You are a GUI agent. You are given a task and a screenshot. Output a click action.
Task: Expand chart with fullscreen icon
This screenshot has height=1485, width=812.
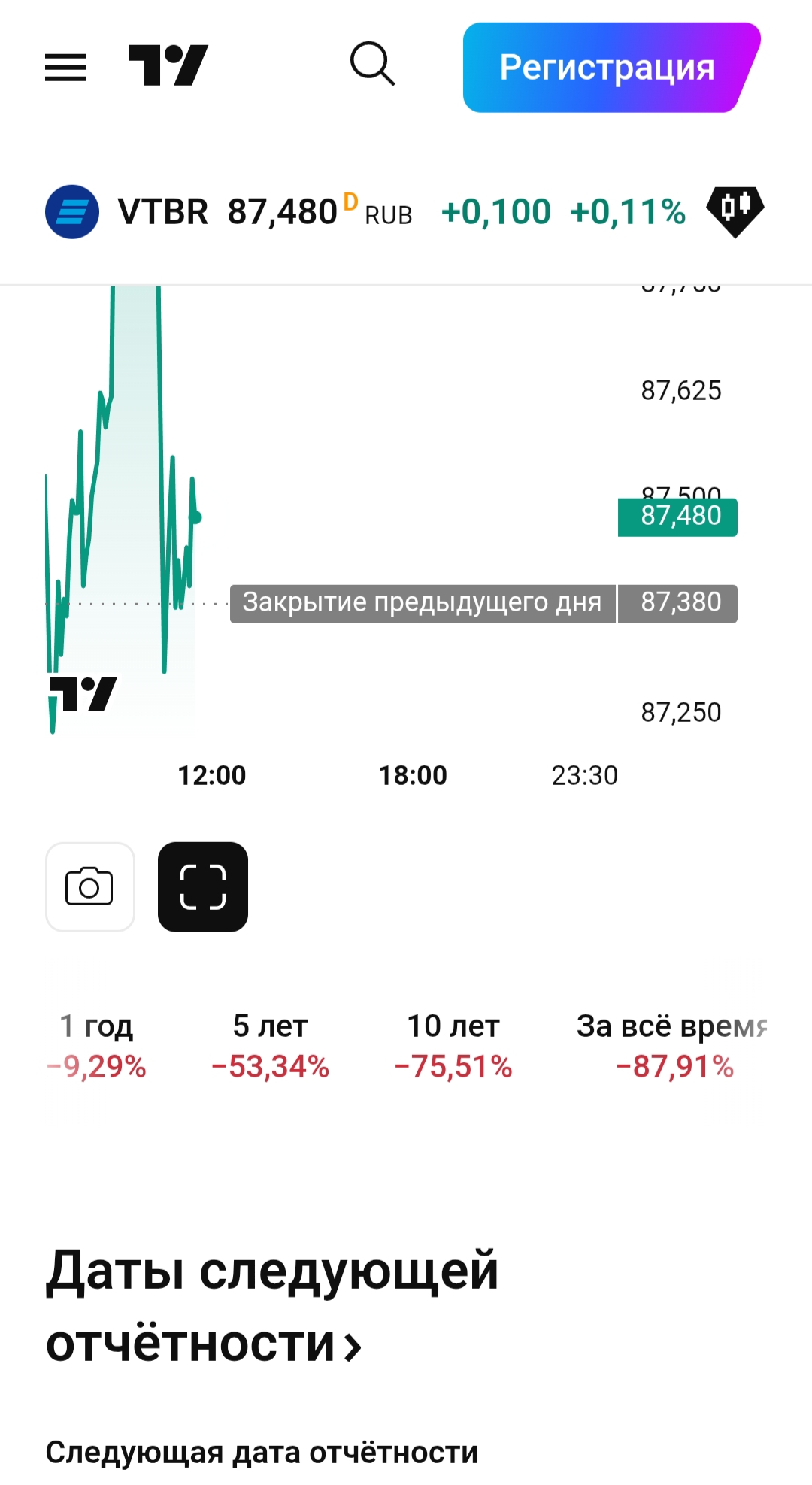point(203,886)
